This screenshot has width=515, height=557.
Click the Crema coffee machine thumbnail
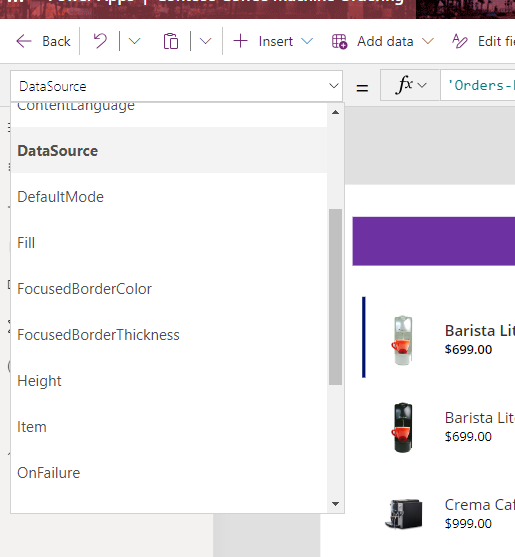click(403, 514)
